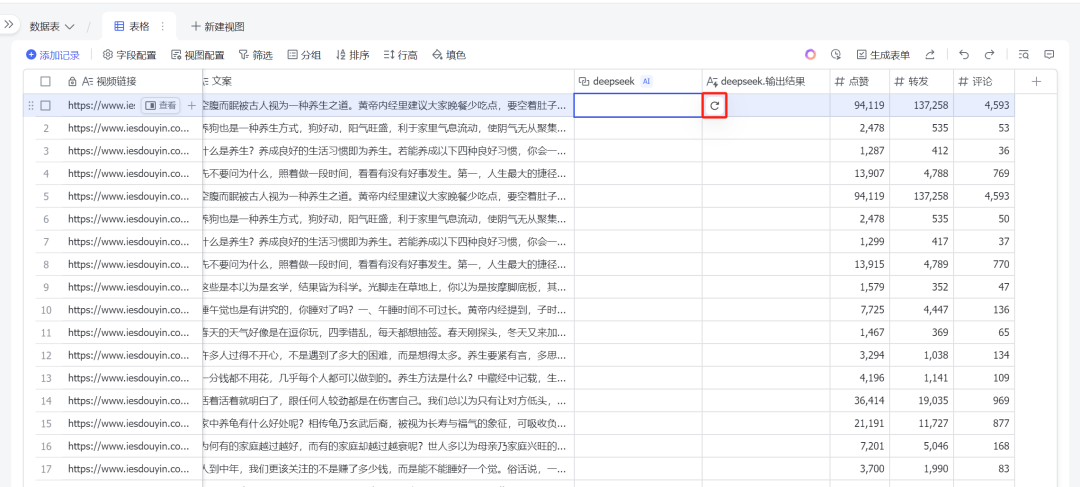Click plus icon beside 查看 in row 1

pyautogui.click(x=192, y=105)
